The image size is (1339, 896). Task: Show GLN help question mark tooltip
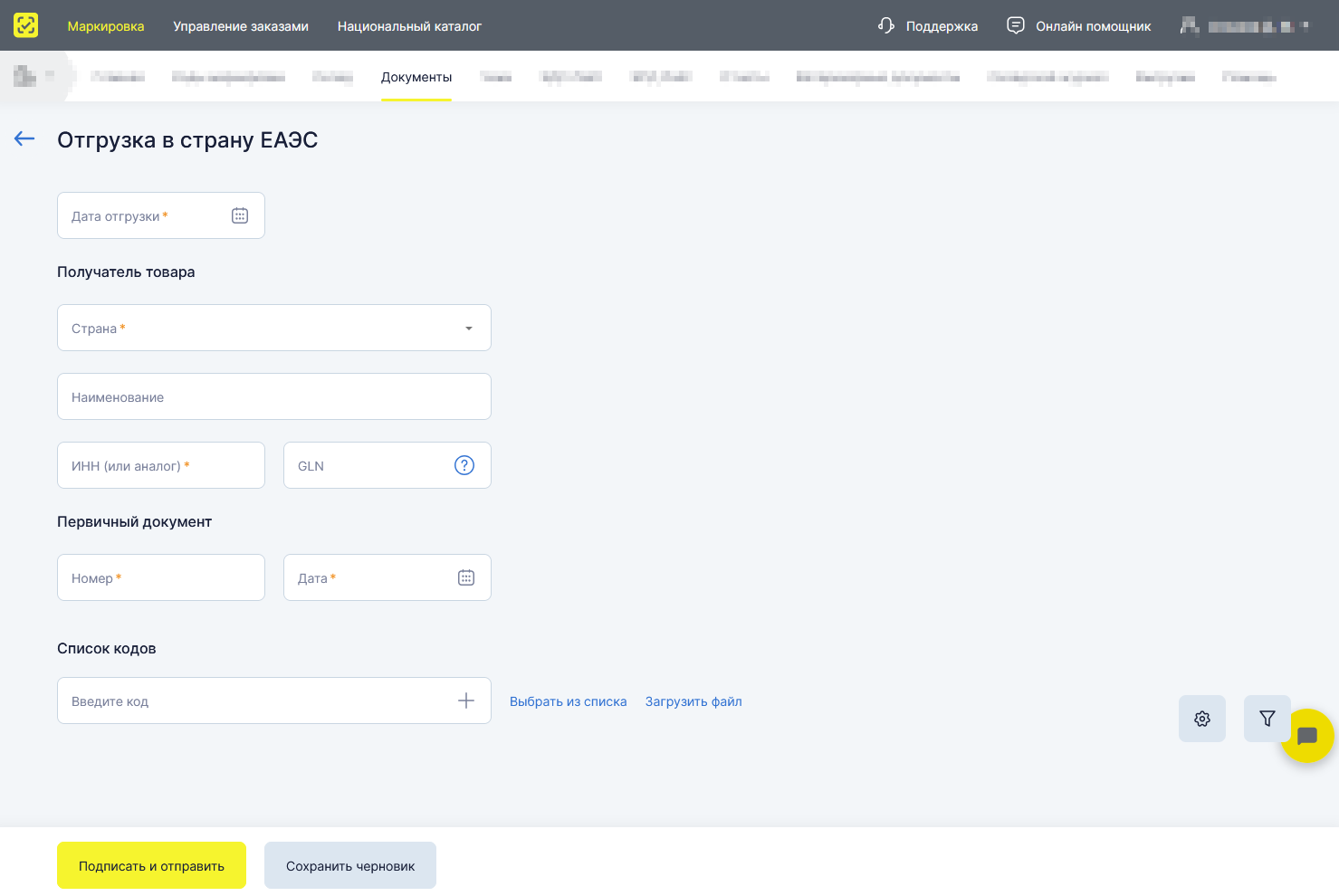coord(464,465)
